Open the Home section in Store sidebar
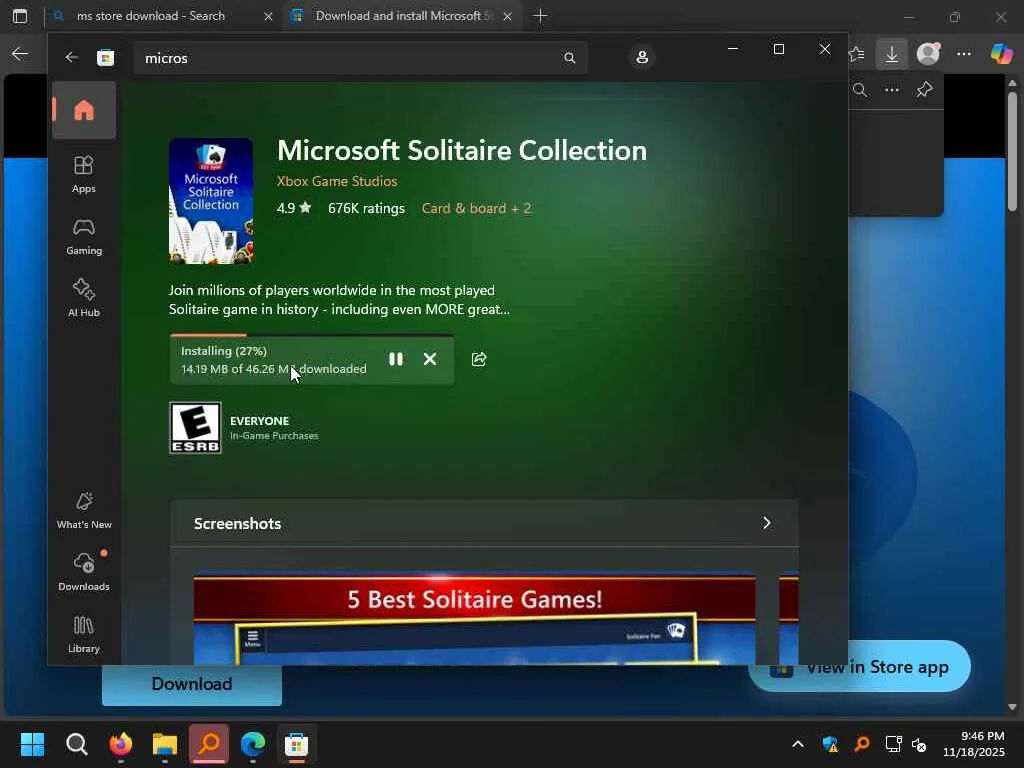The image size is (1024, 768). (x=84, y=110)
